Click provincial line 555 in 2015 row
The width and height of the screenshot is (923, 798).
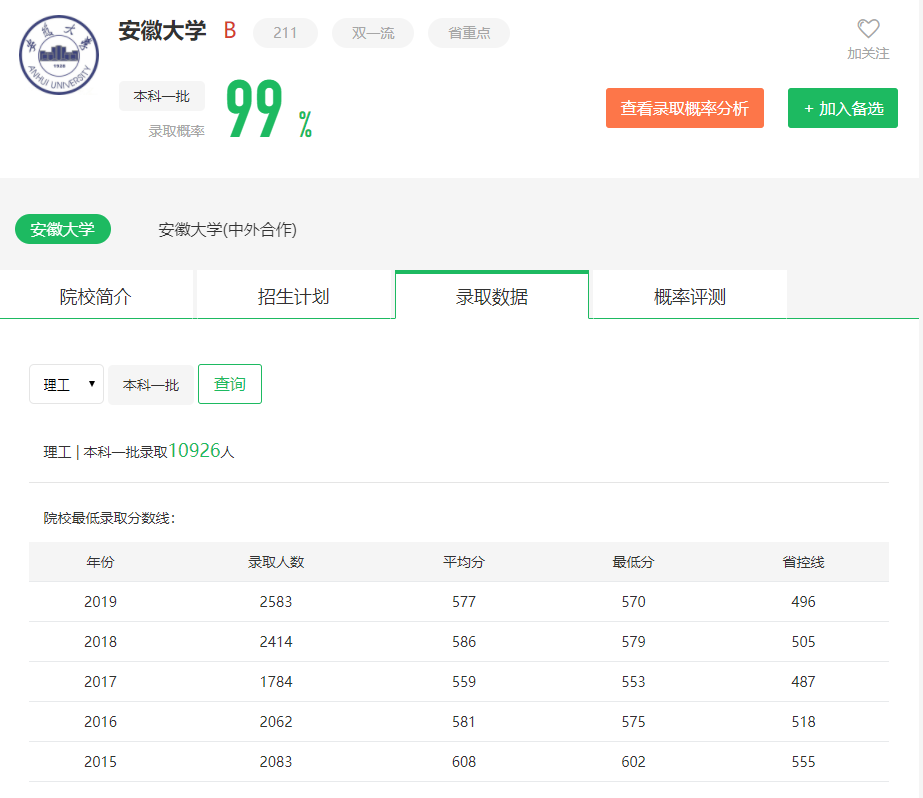tap(804, 762)
